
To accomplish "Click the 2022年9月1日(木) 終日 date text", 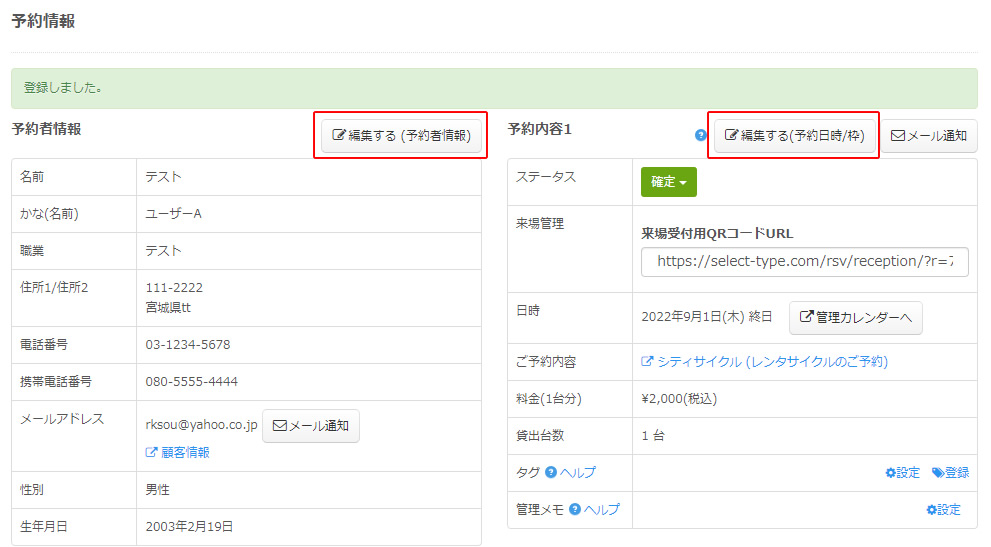I will [706, 317].
